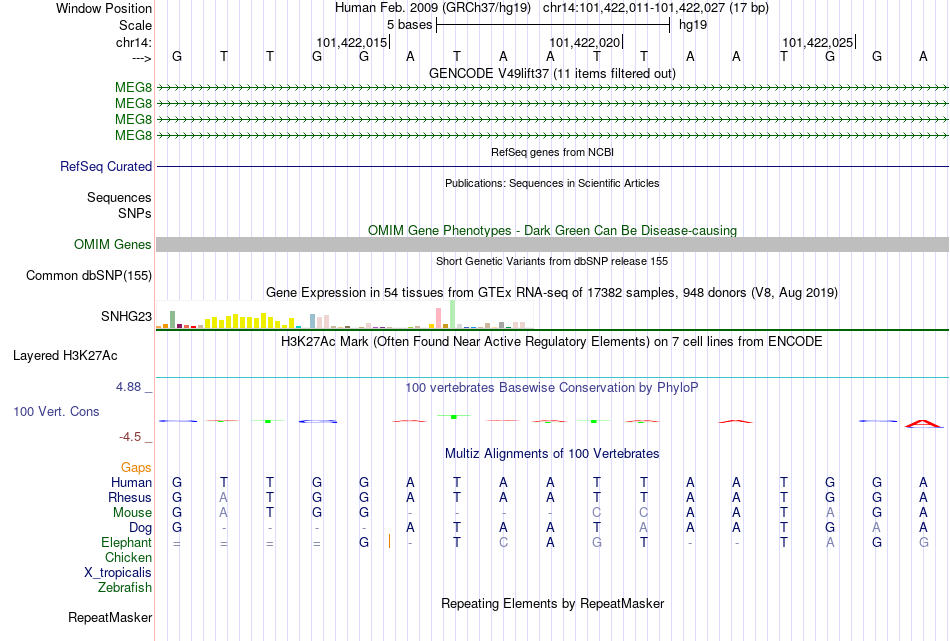Viewport: 950px width, 641px height.
Task: Select the Elephant alignment row label
Action: [x=126, y=542]
